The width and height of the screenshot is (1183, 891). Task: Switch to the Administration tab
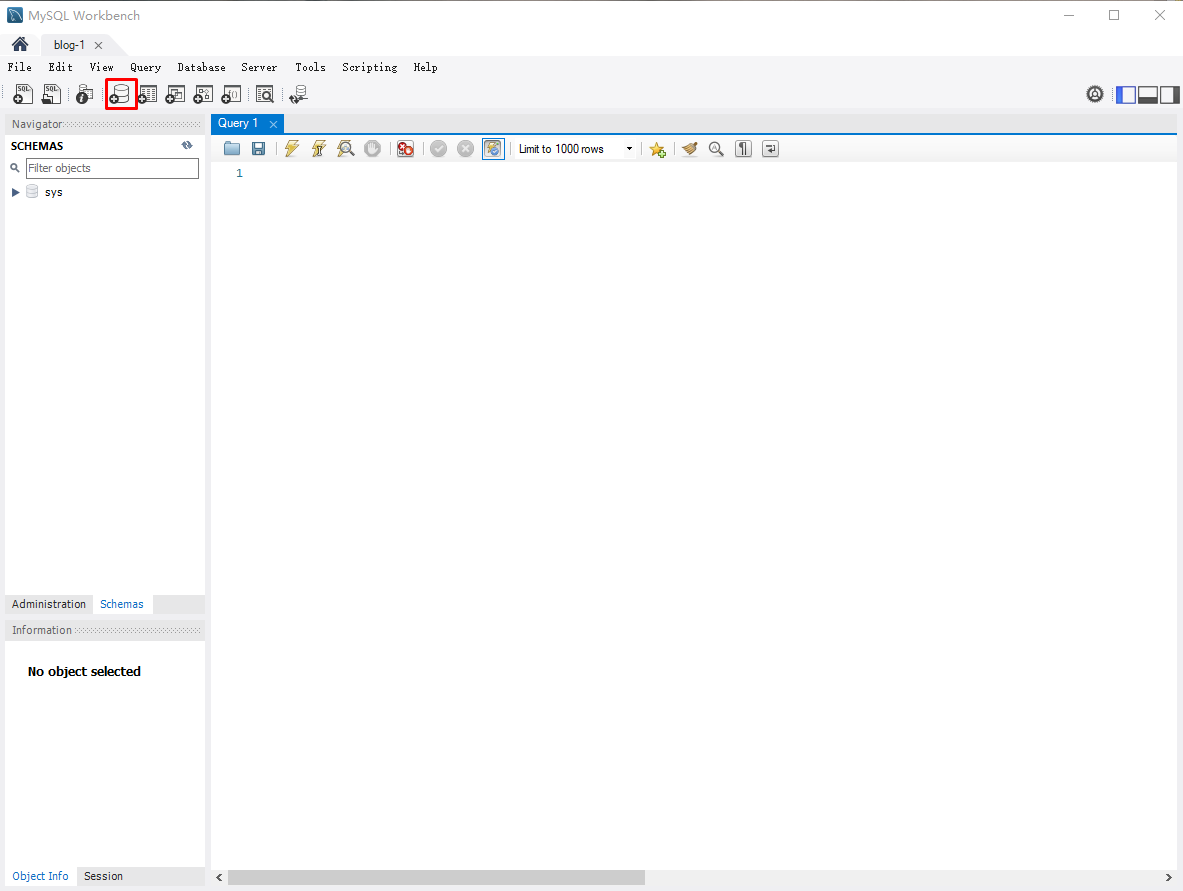[49, 604]
